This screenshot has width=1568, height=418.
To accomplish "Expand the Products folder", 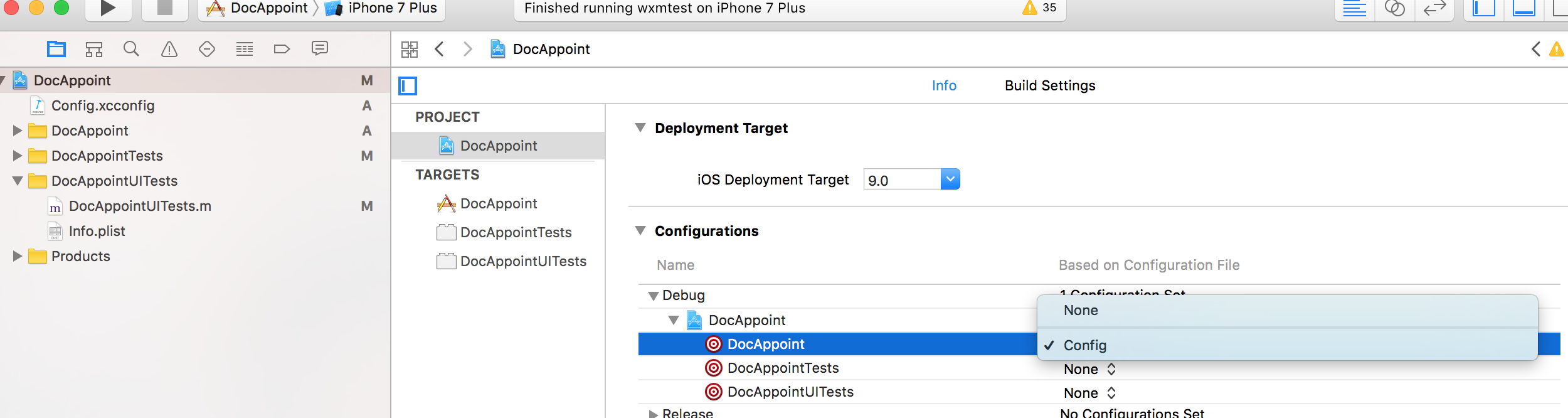I will coord(17,256).
